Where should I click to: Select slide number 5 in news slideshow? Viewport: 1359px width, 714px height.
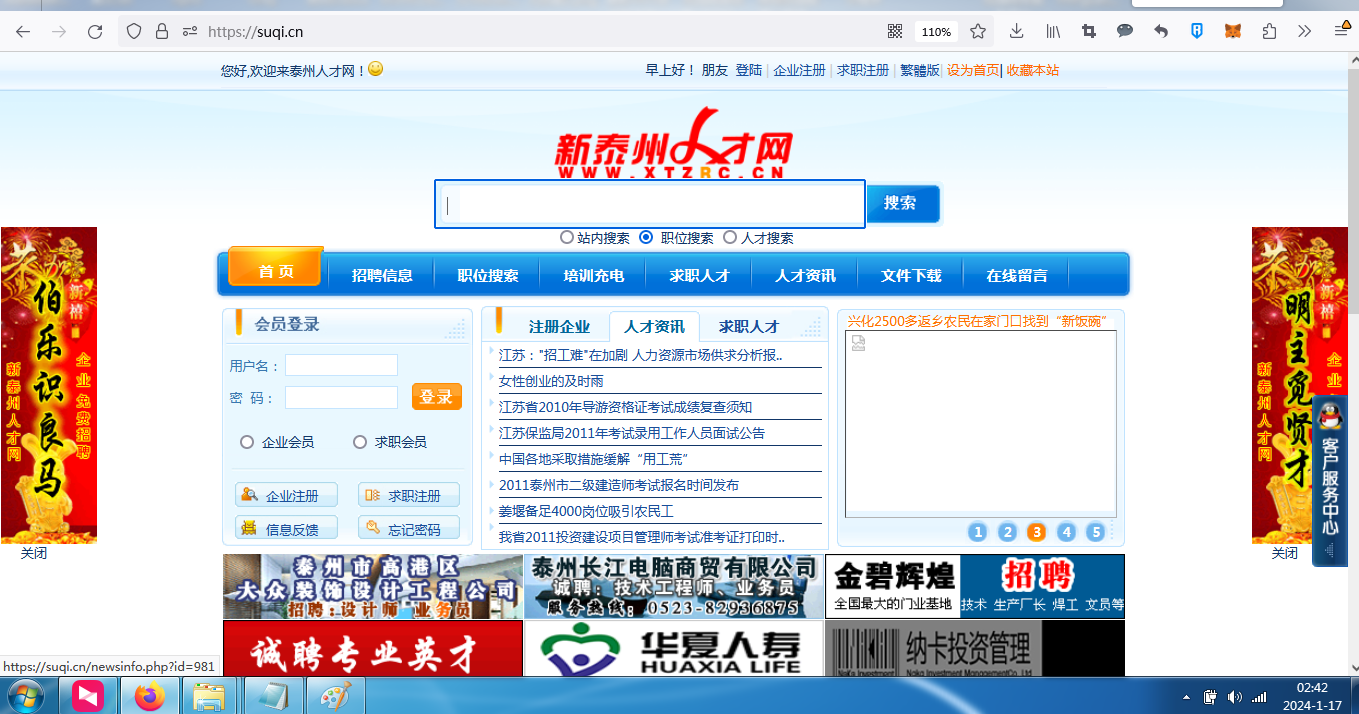click(1096, 532)
